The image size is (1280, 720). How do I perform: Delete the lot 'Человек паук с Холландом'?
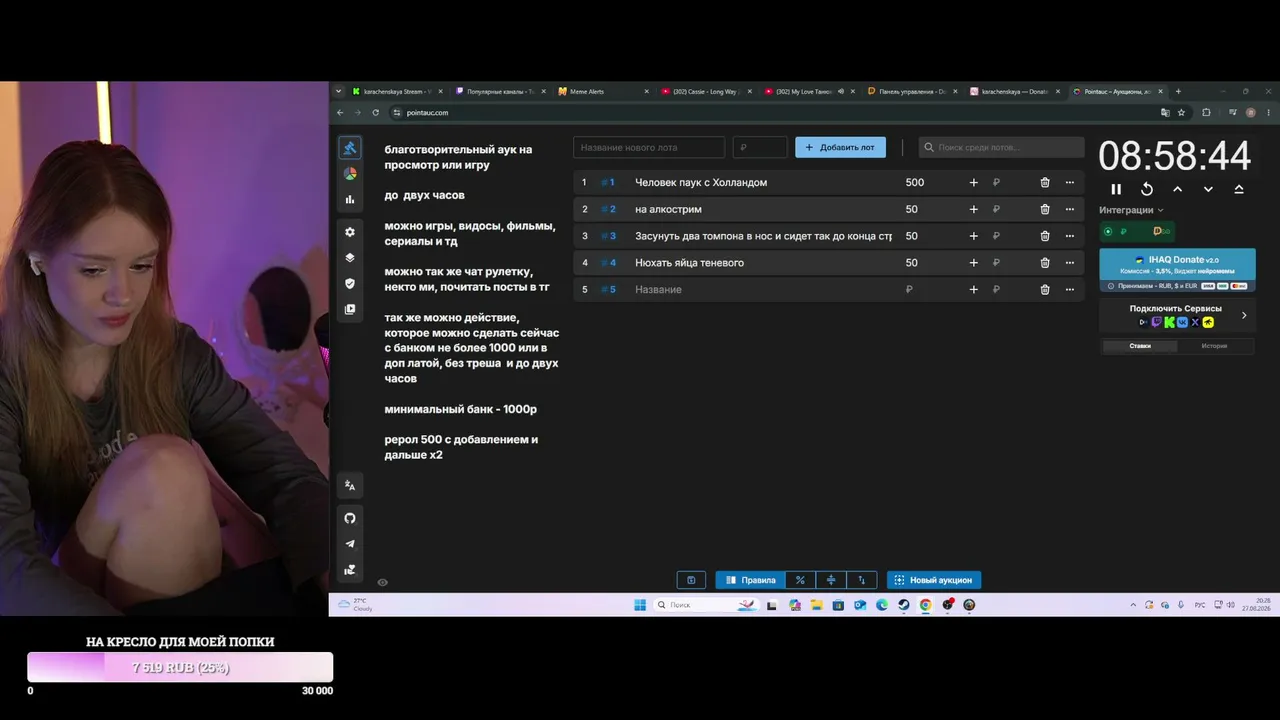(1045, 183)
